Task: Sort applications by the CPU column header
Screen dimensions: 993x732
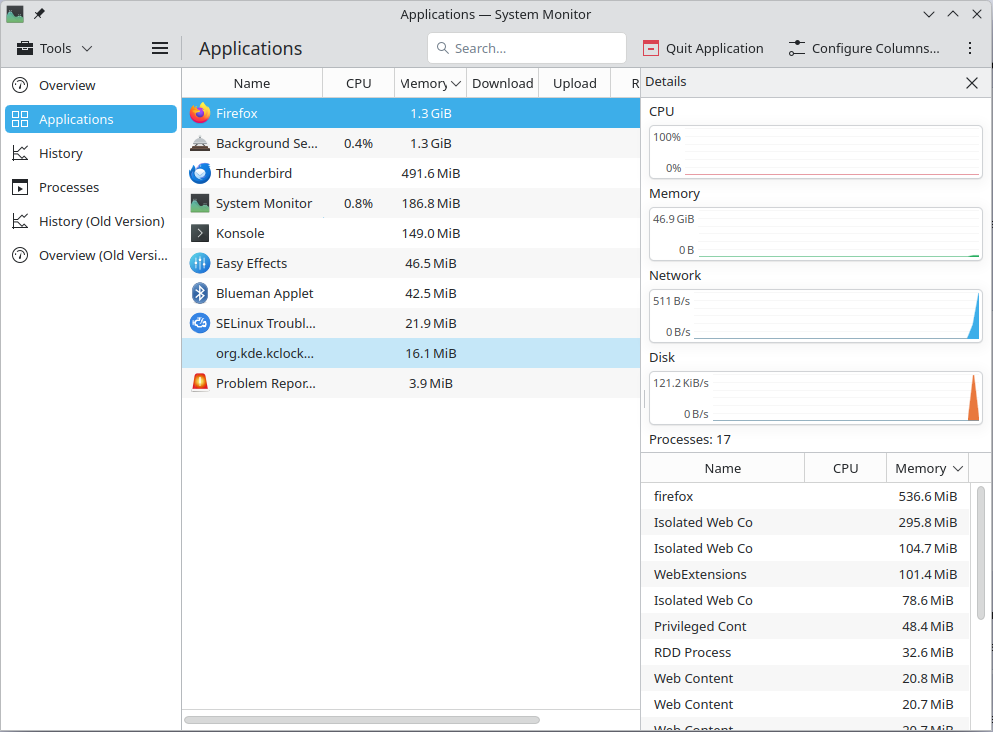Action: pyautogui.click(x=358, y=84)
